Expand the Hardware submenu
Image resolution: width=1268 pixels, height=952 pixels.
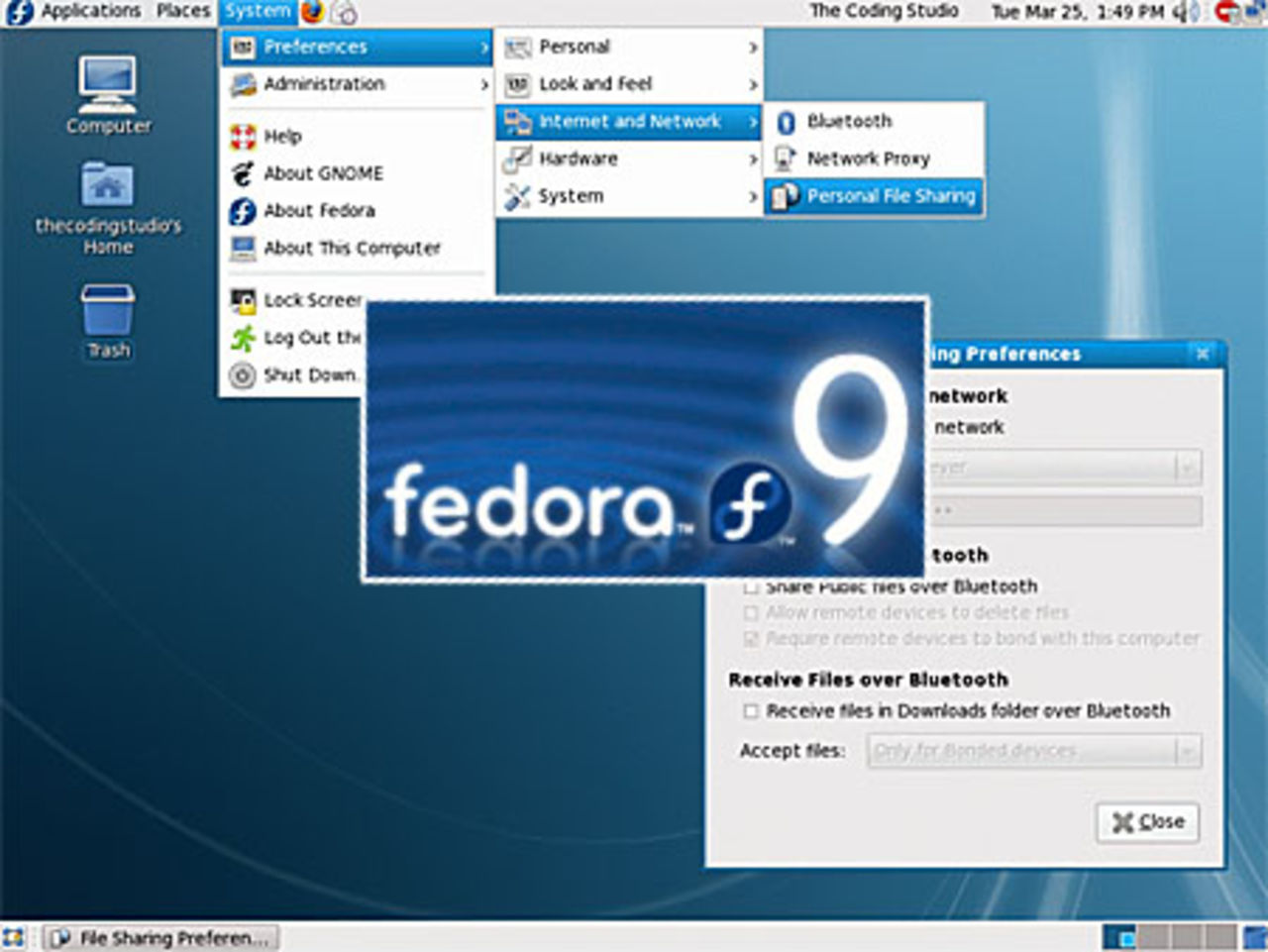point(630,159)
